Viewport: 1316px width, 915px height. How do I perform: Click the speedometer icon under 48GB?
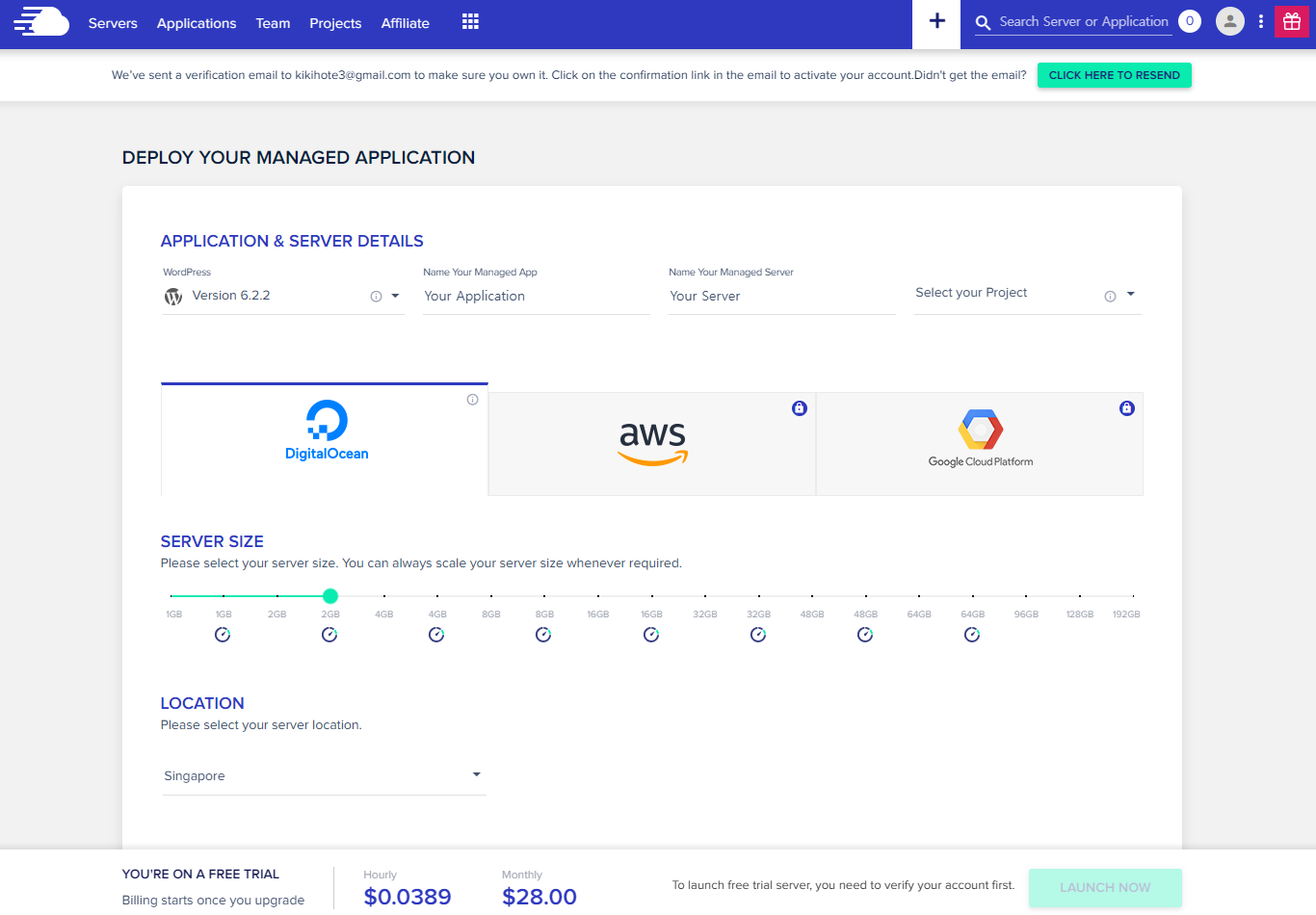coord(865,635)
